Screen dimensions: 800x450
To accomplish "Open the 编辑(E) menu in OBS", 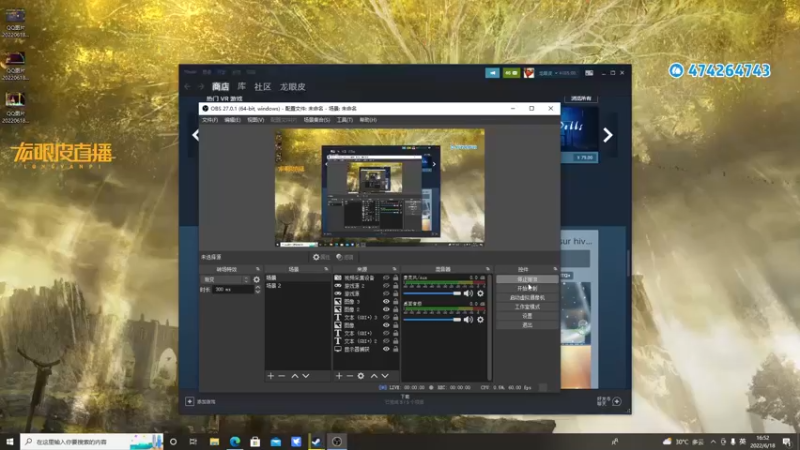I will pyautogui.click(x=232, y=120).
